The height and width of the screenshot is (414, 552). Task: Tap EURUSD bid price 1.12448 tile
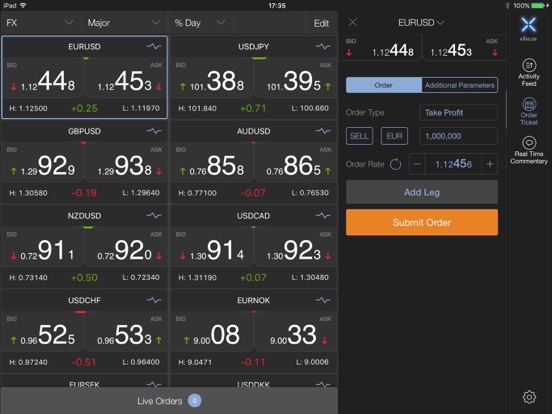44,78
